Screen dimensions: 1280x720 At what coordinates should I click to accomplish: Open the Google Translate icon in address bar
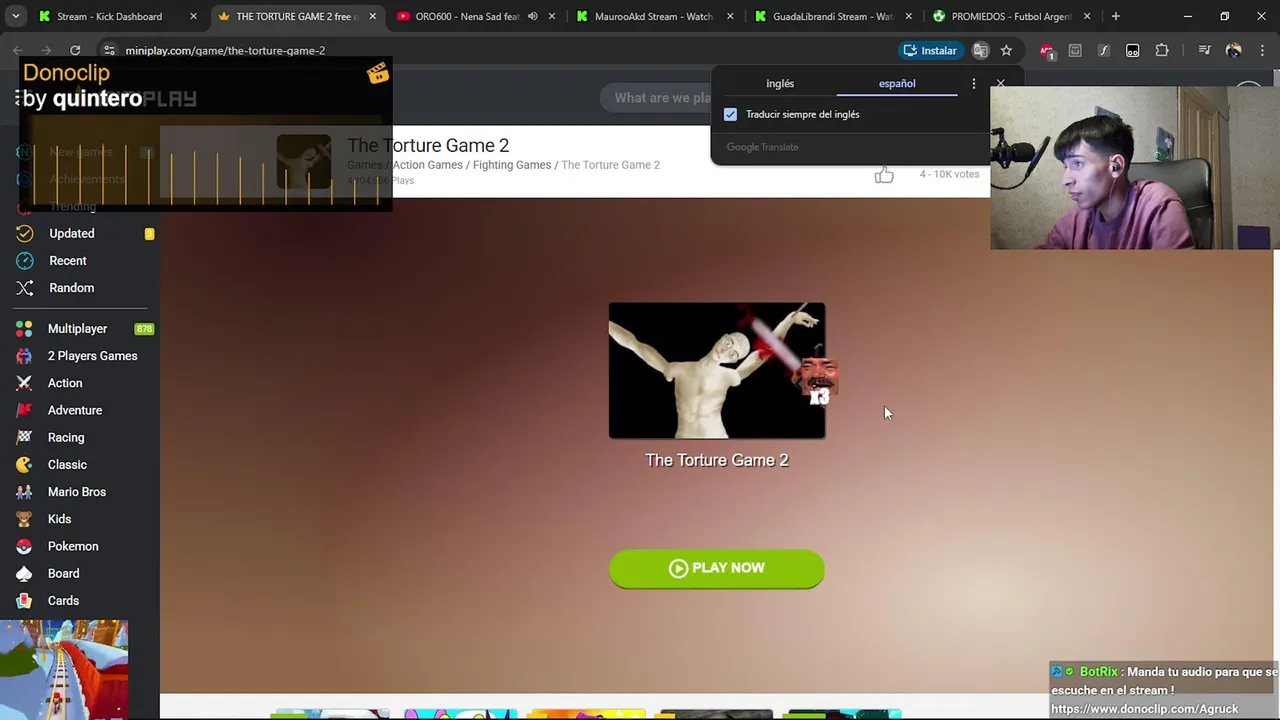click(x=980, y=50)
